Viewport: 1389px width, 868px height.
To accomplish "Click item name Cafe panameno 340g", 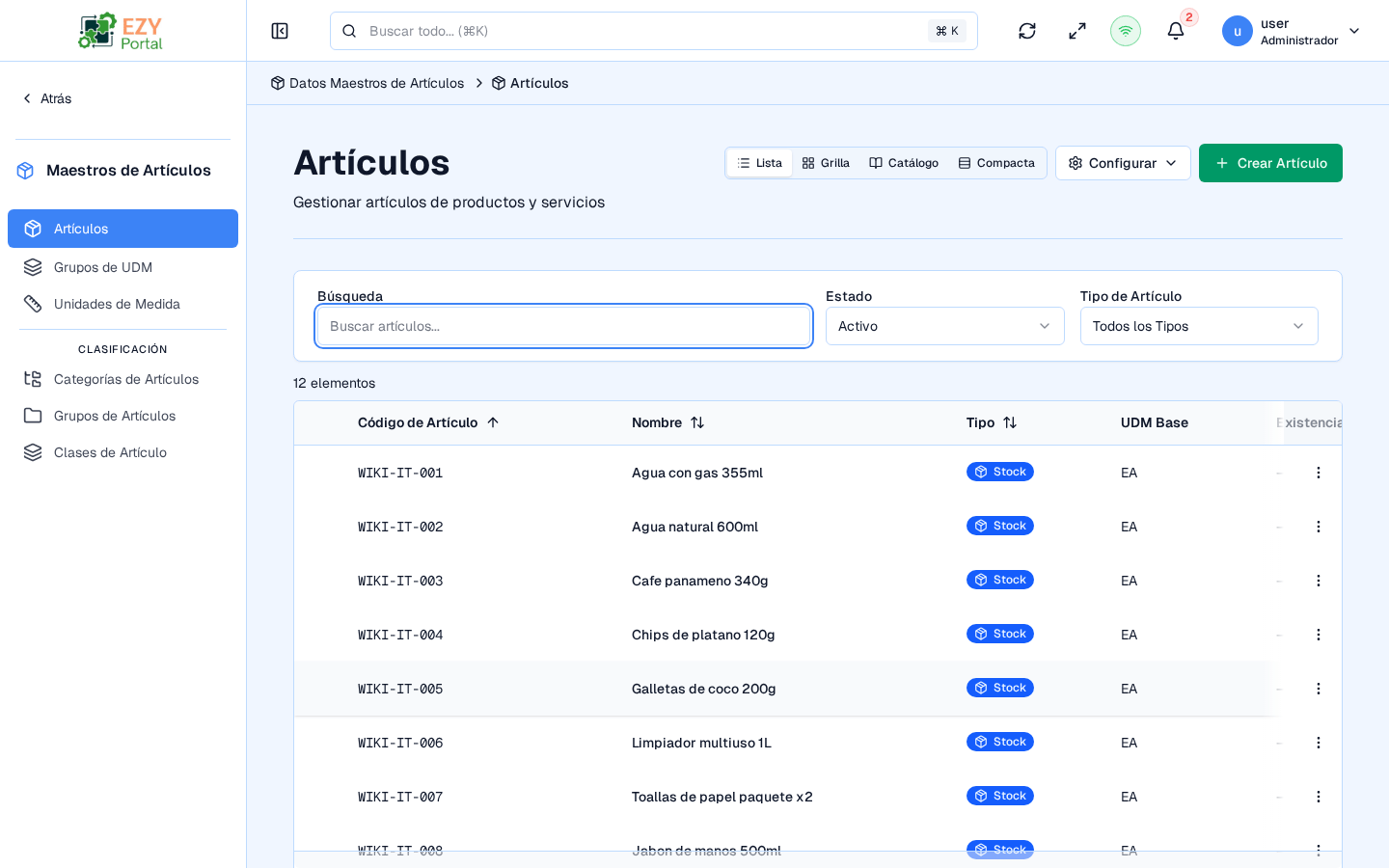I will 700,581.
